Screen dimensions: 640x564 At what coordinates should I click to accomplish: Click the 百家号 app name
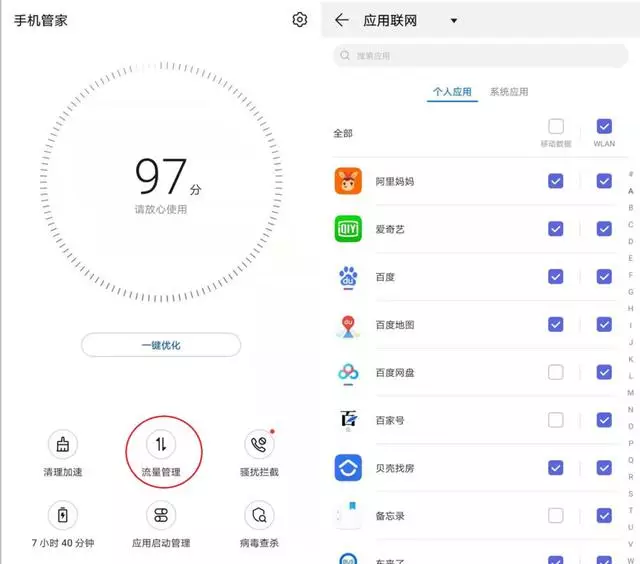pyautogui.click(x=390, y=421)
